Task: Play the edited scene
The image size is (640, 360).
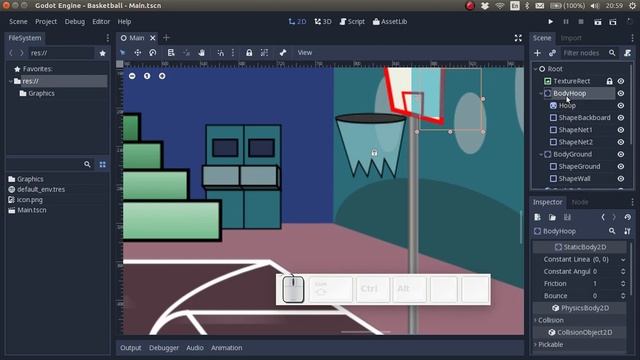Action: pyautogui.click(x=598, y=22)
